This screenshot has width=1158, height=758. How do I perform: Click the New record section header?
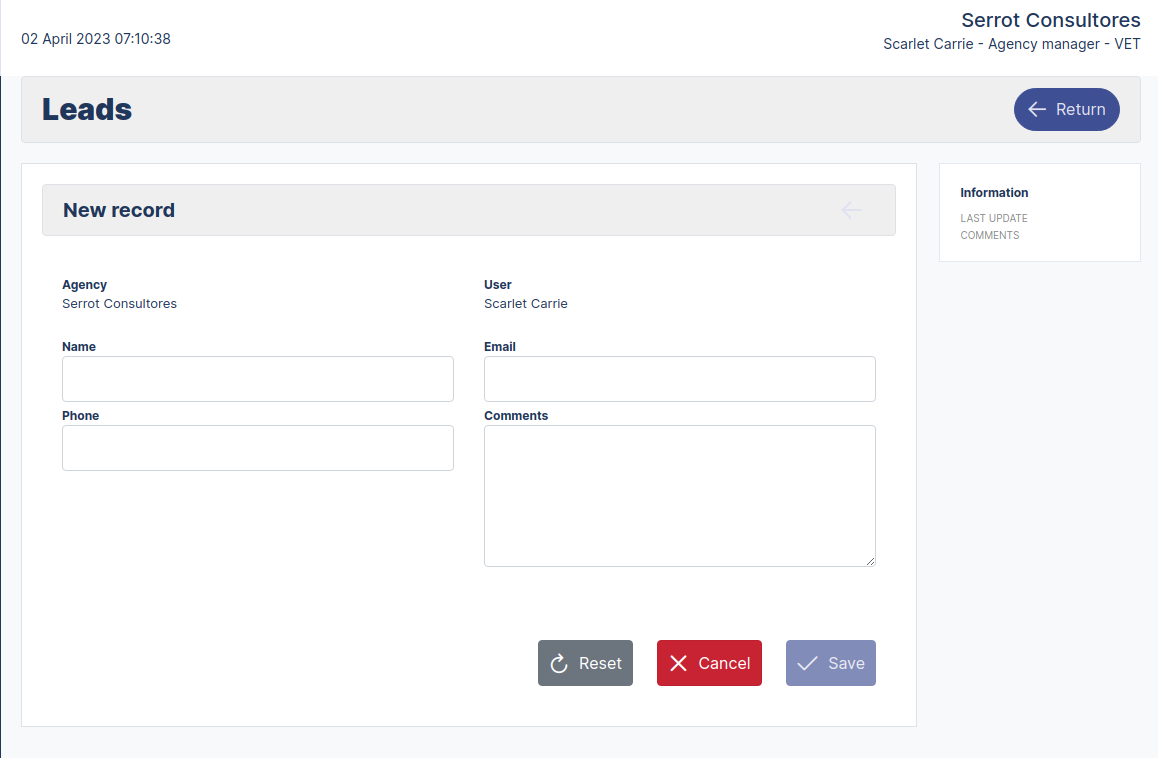pyautogui.click(x=119, y=210)
